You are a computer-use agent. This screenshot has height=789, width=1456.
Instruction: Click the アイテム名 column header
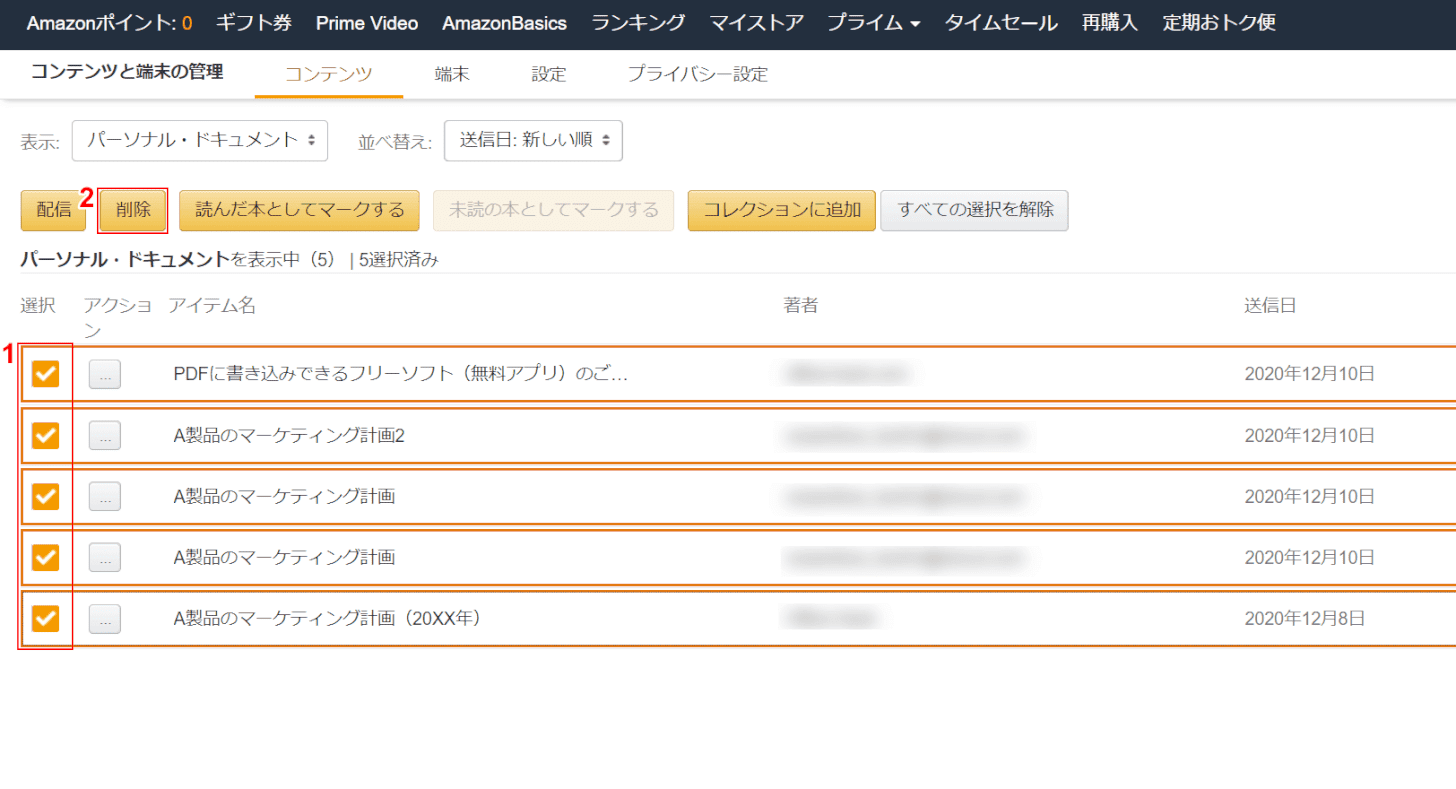click(212, 306)
